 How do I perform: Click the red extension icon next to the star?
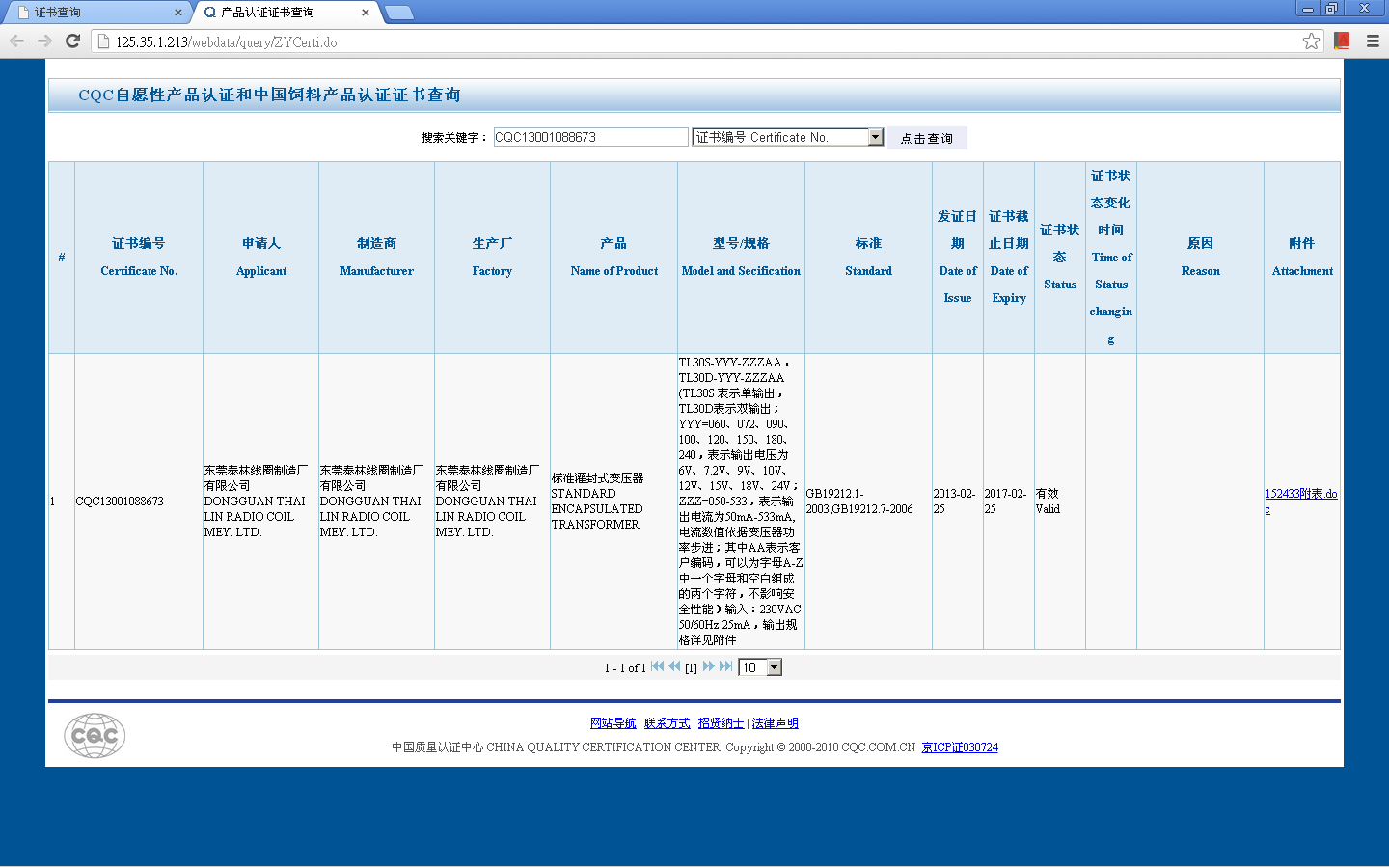pyautogui.click(x=1342, y=41)
